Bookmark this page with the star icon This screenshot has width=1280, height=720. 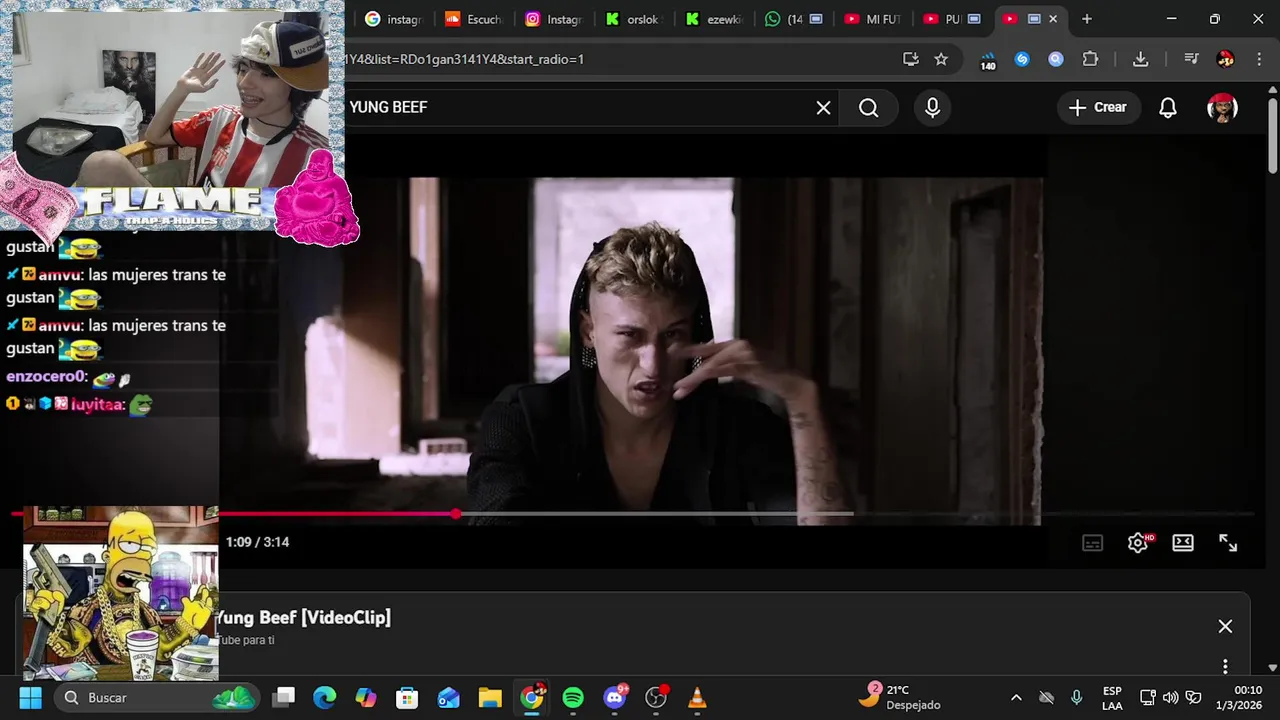coord(941,59)
